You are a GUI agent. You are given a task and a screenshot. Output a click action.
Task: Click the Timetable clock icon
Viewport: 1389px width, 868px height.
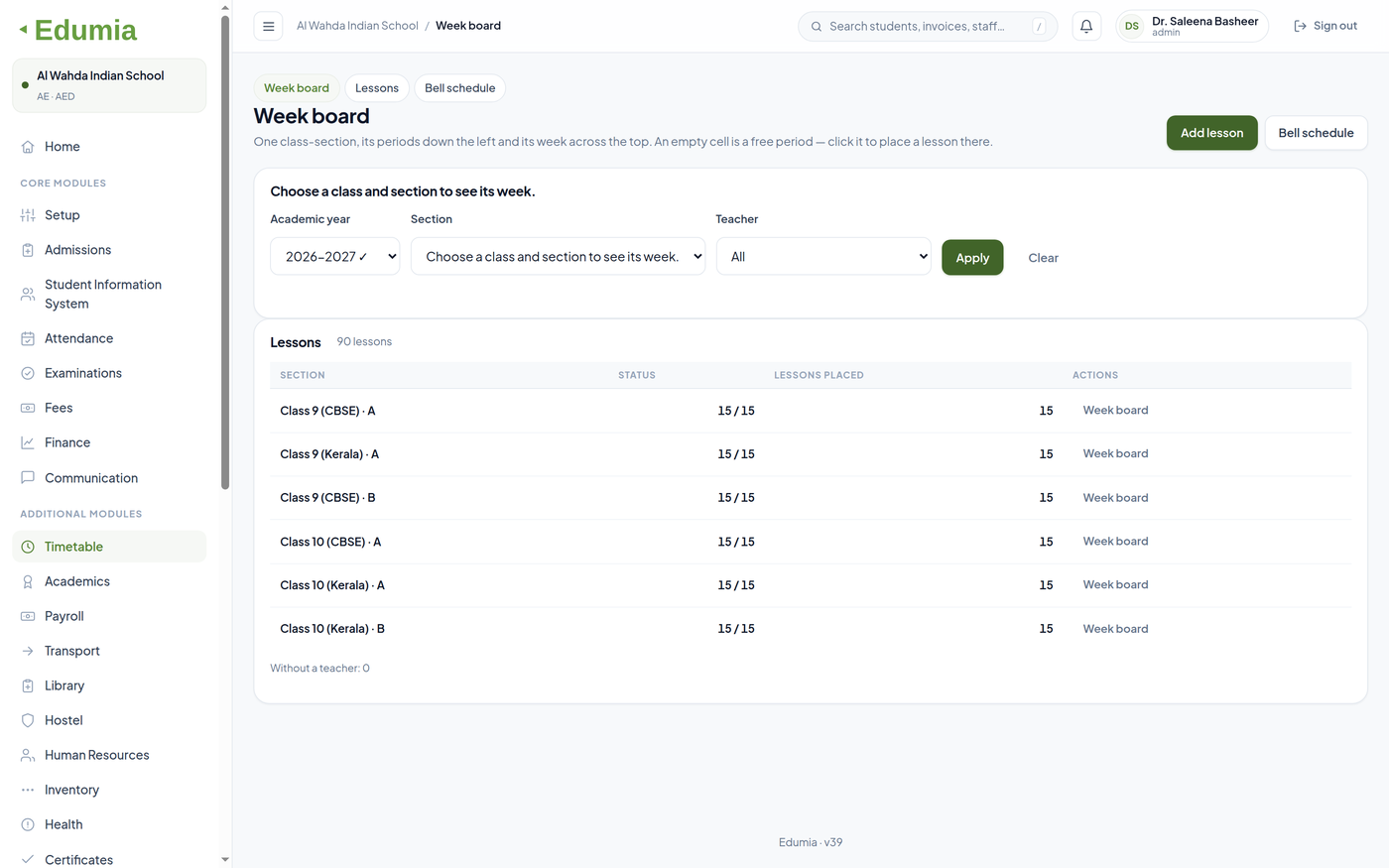[x=28, y=547]
